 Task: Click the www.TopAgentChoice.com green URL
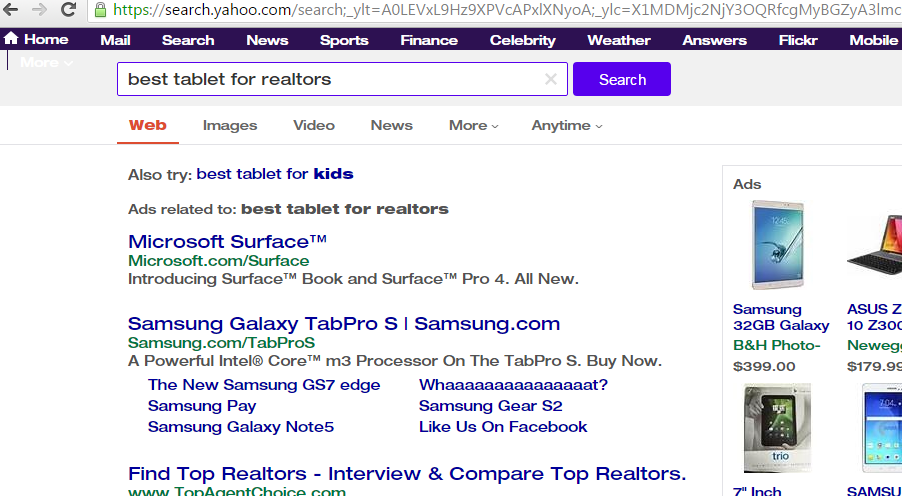(x=237, y=491)
